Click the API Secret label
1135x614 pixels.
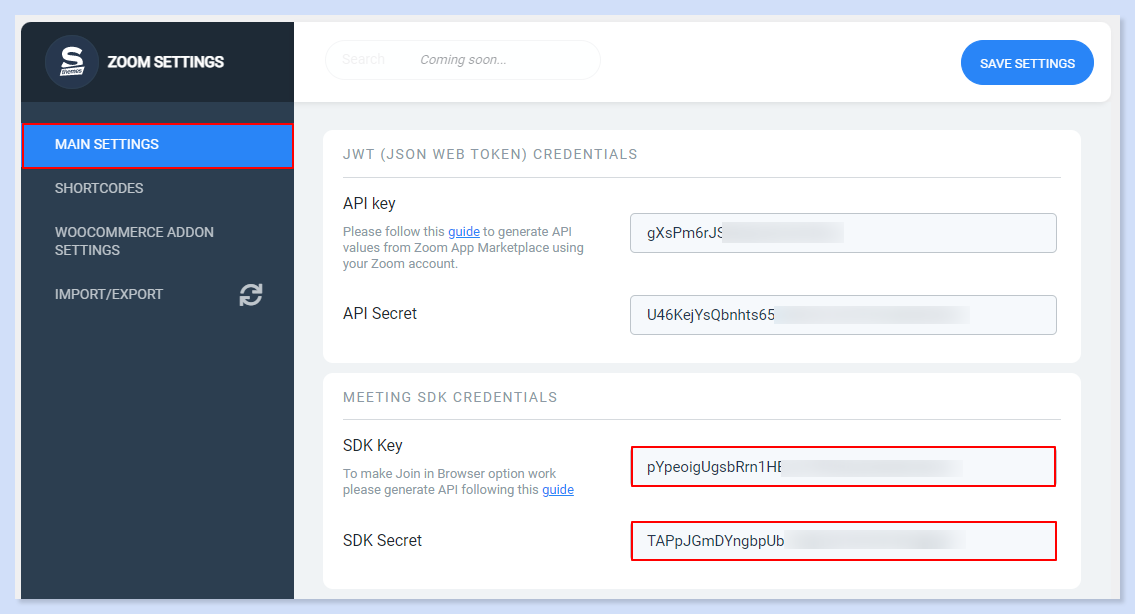click(x=380, y=314)
